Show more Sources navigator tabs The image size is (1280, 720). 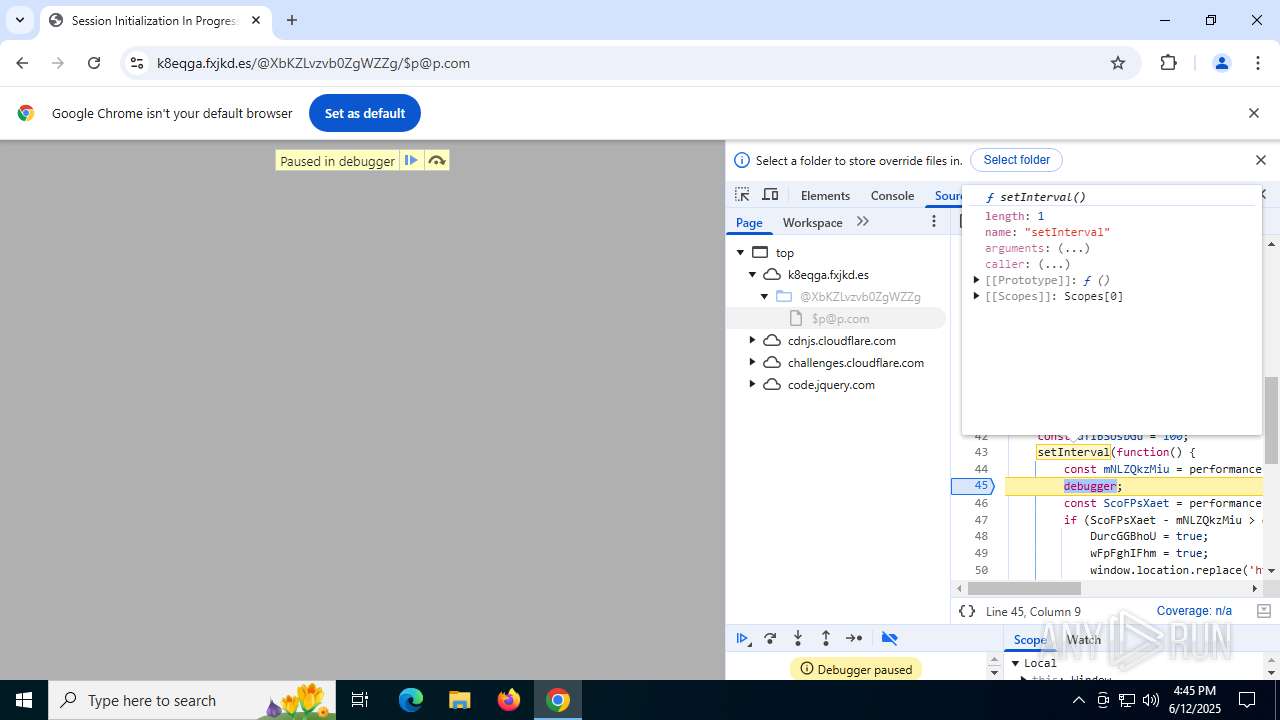pos(863,222)
